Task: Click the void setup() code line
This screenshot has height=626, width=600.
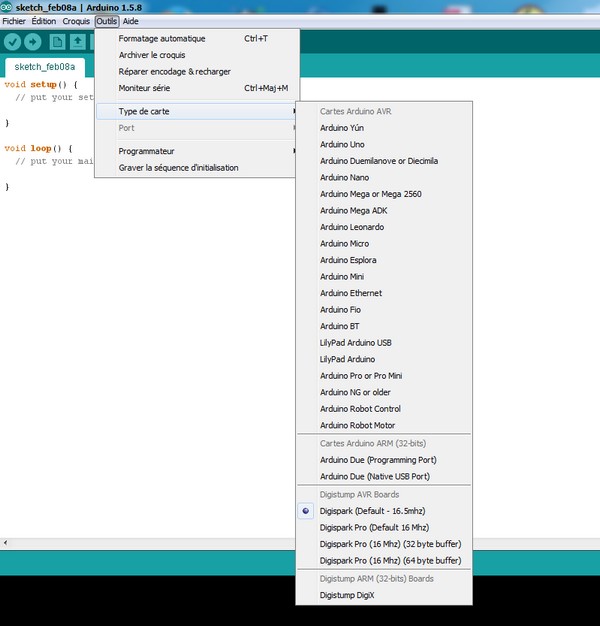Action: pyautogui.click(x=41, y=84)
